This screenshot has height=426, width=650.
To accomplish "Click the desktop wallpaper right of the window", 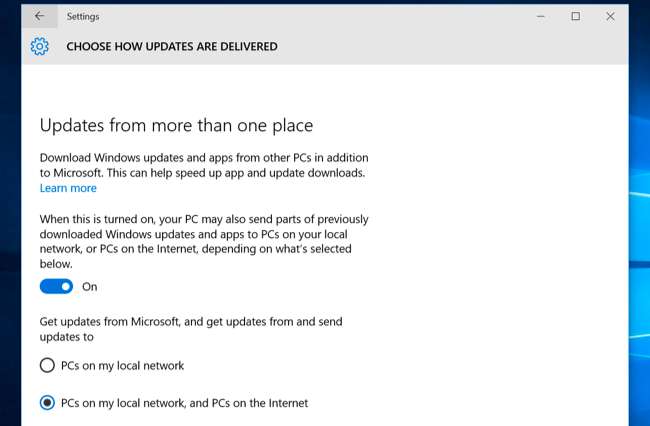I will (x=639, y=250).
